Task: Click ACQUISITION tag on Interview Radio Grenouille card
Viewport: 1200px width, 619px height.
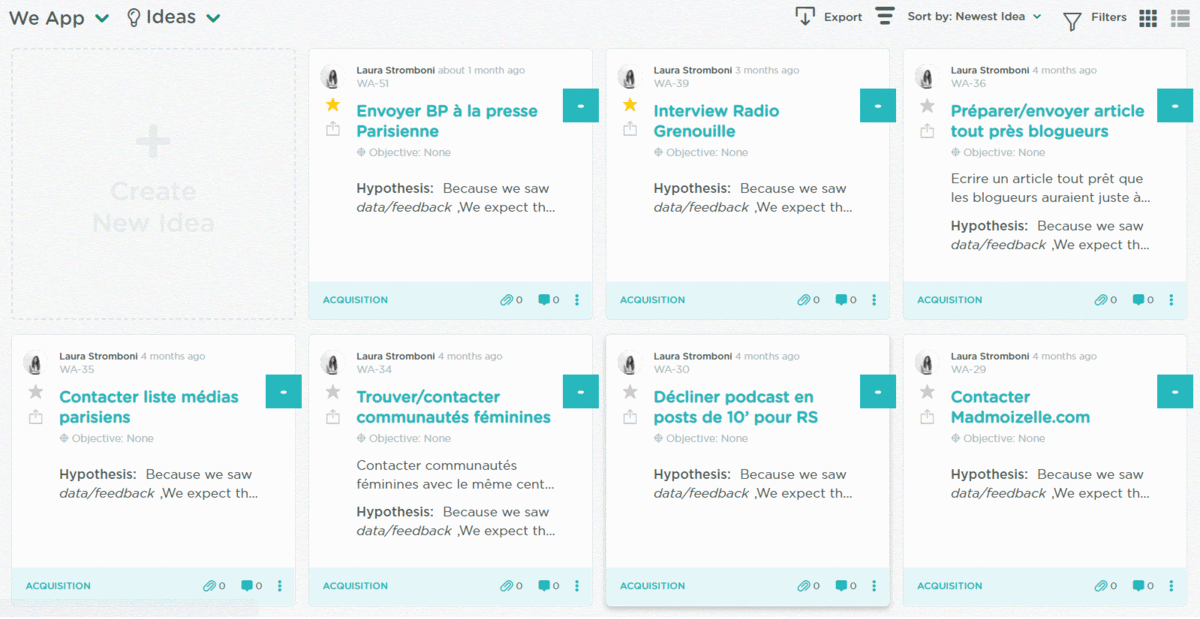Action: coord(652,300)
